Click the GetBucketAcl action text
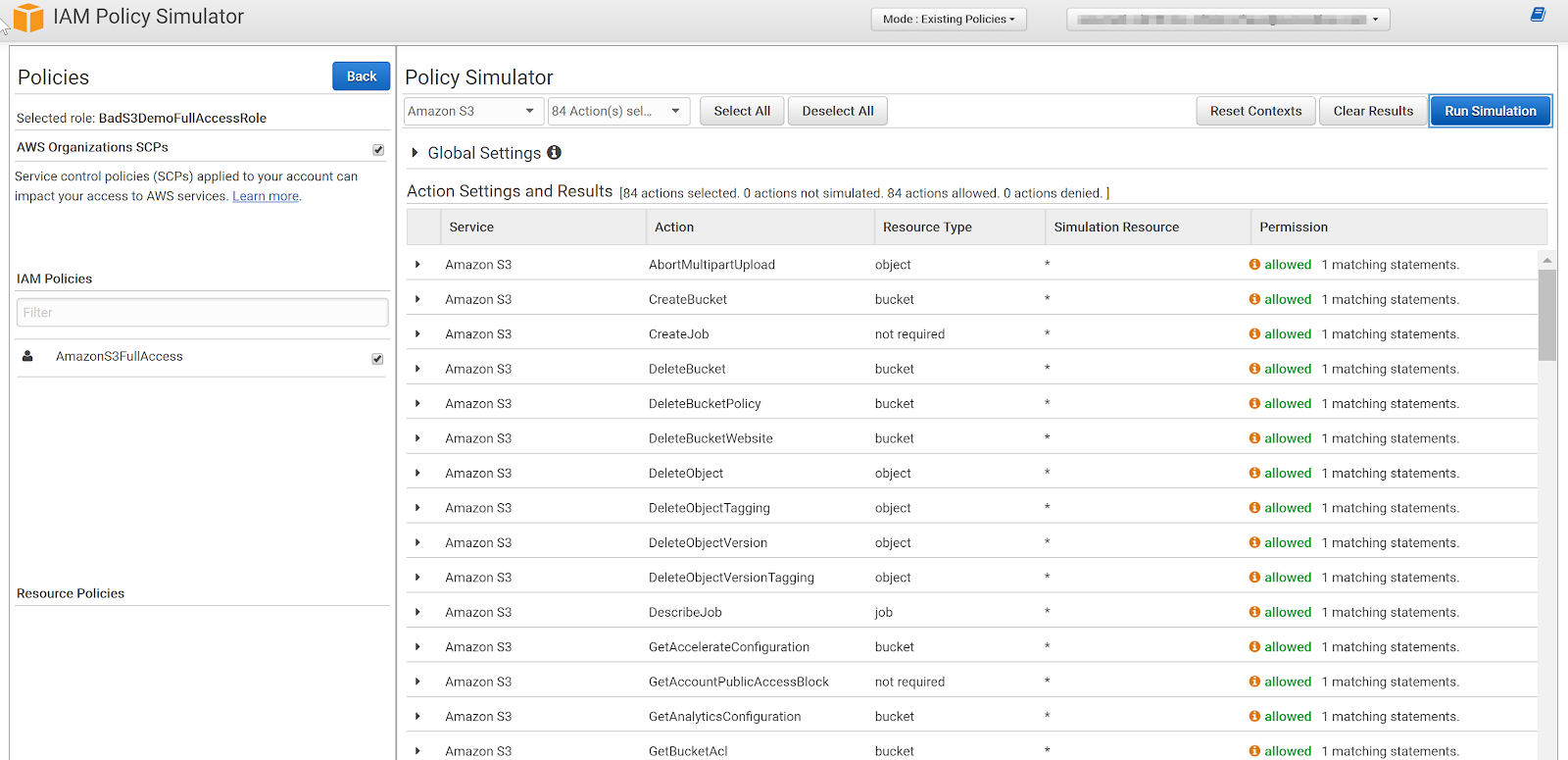This screenshot has width=1568, height=760. [688, 751]
